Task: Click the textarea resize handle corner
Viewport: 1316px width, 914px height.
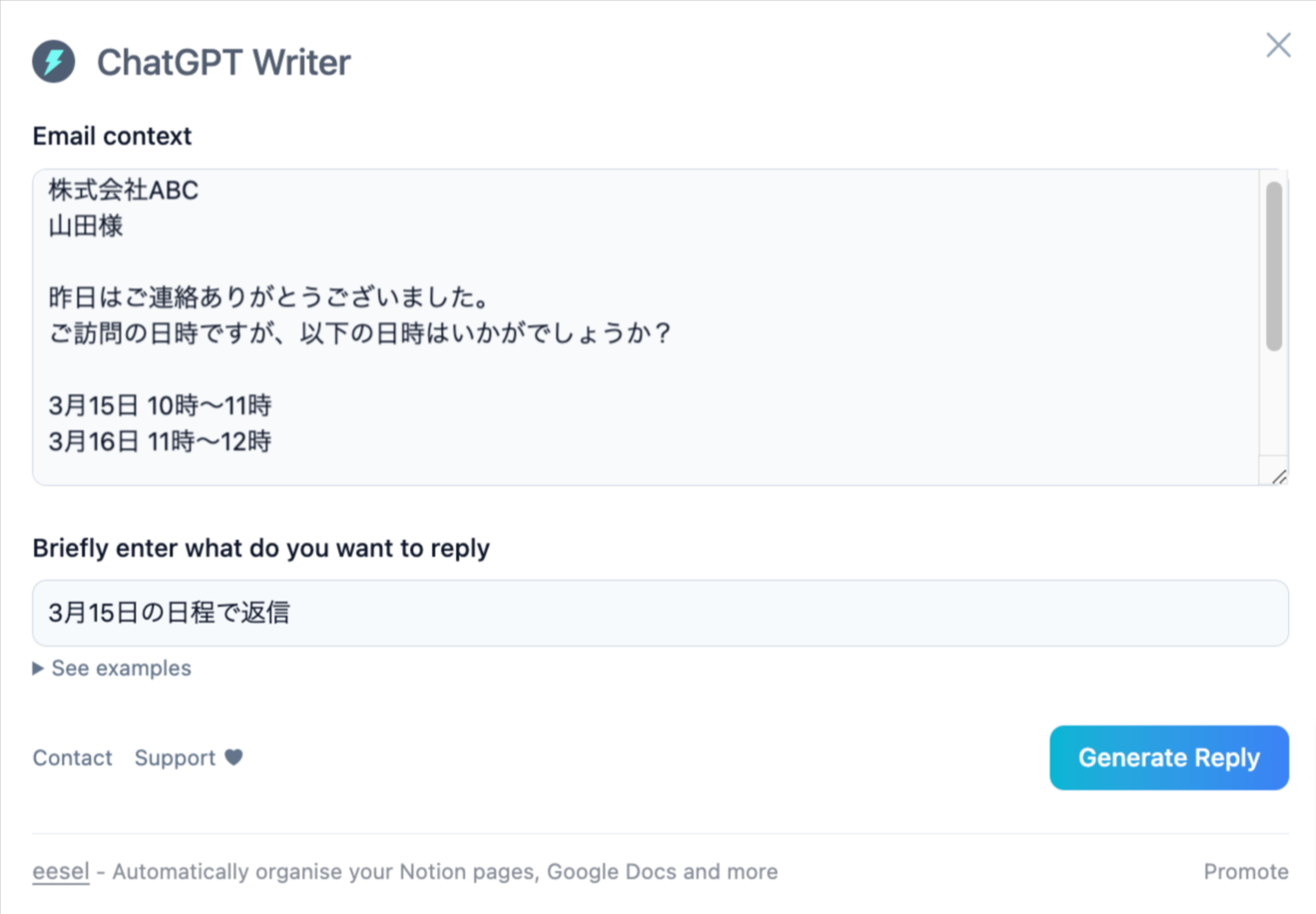Action: 1278,476
